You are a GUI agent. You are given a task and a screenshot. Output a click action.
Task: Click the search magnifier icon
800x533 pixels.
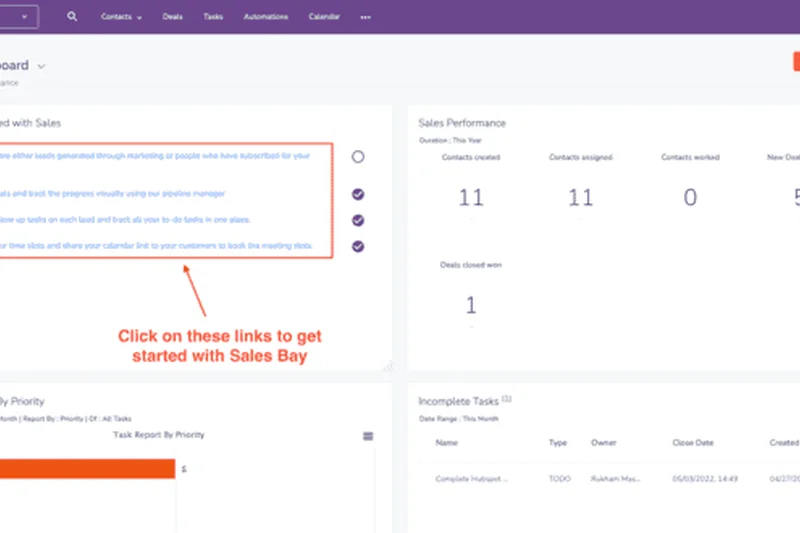point(72,16)
